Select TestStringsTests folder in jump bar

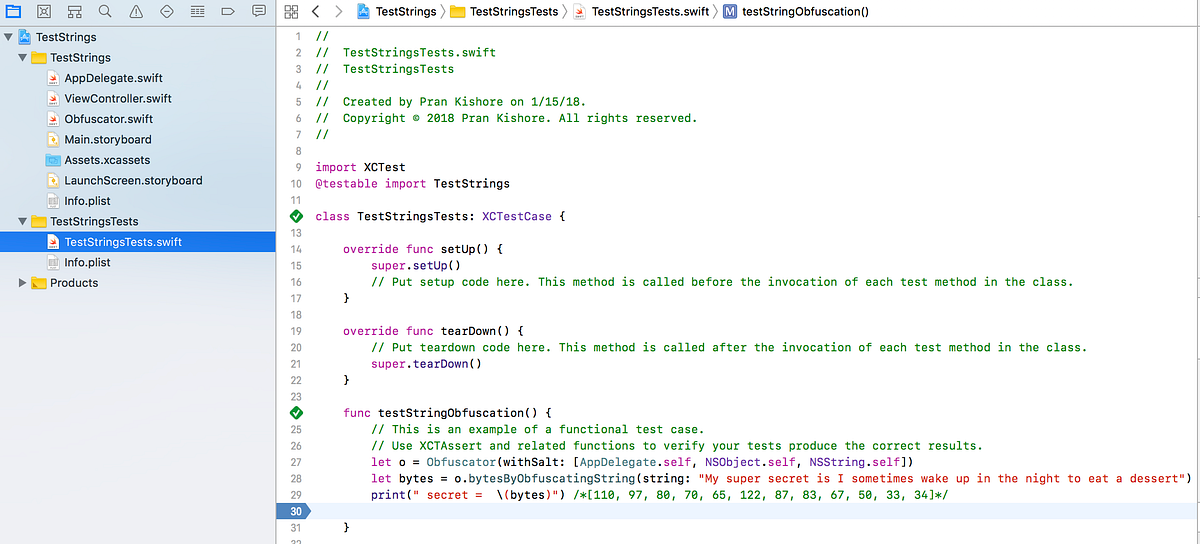coord(505,12)
